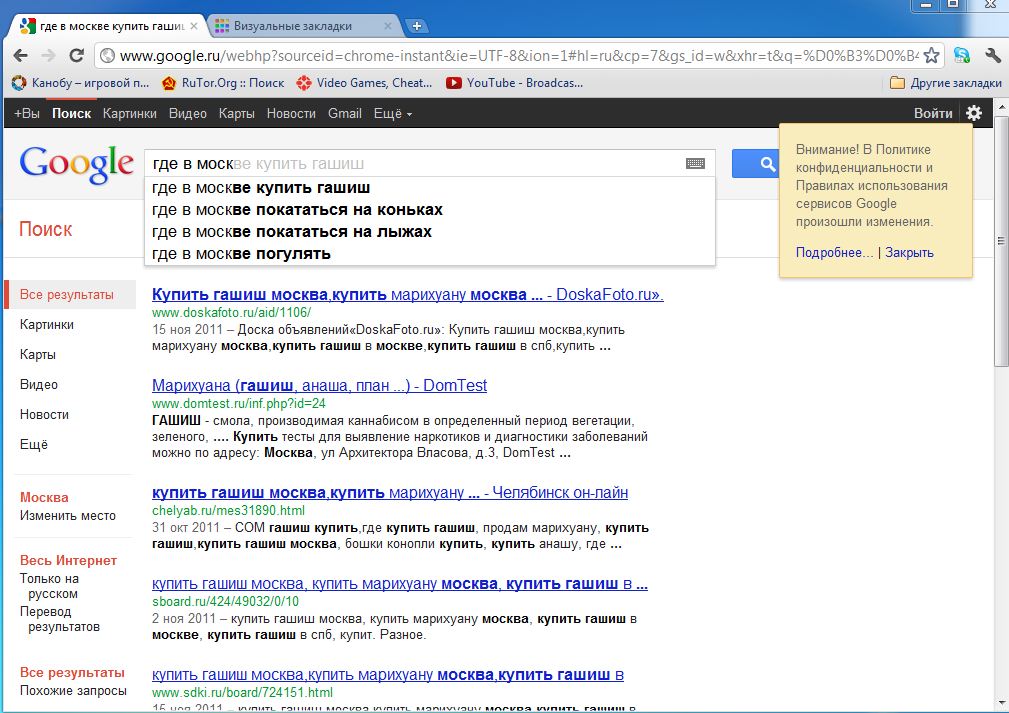Select Все результаты in the sidebar
The height and width of the screenshot is (713, 1009).
point(69,295)
